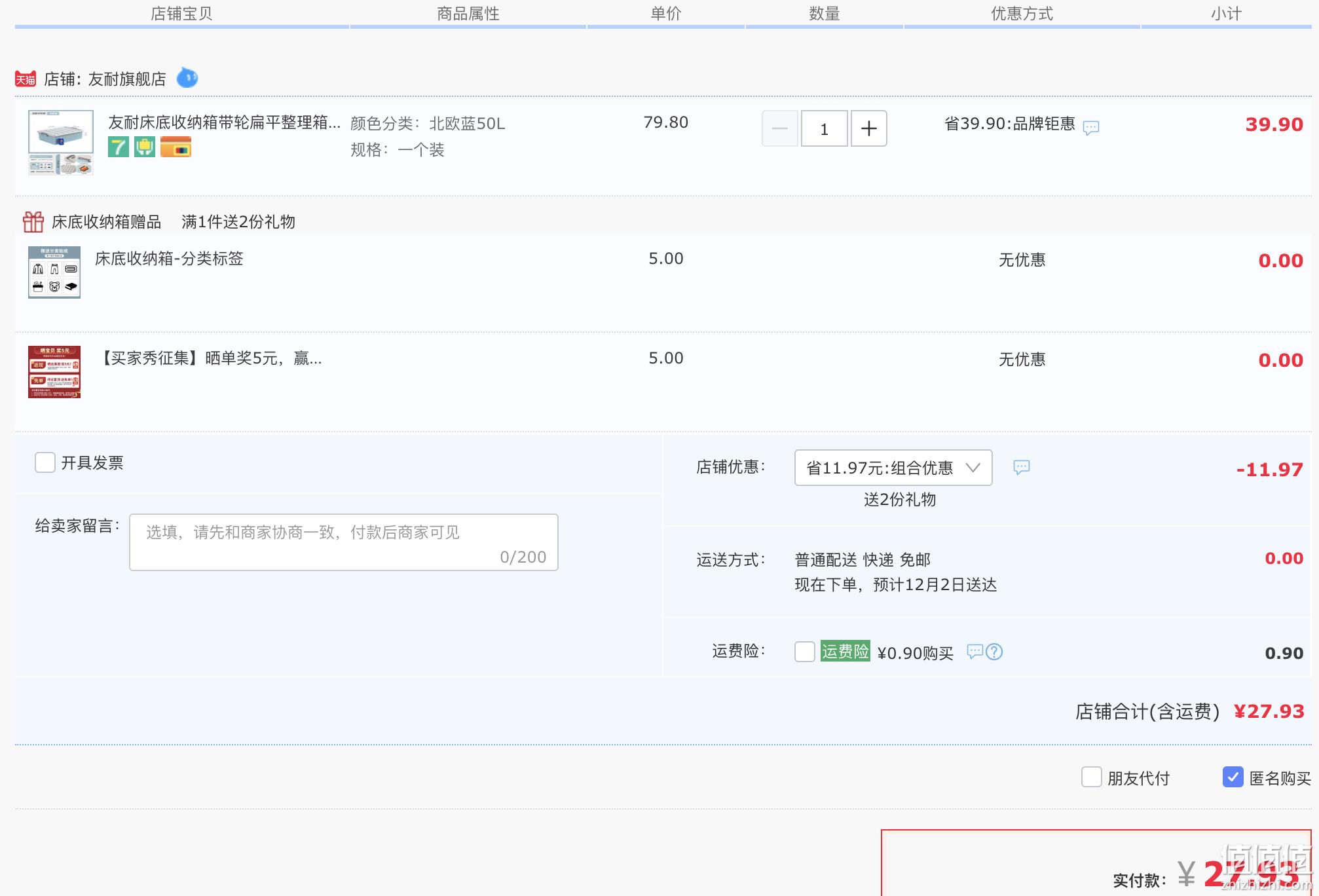Click the 给卖家留言 message text box
The height and width of the screenshot is (896, 1319).
tap(344, 542)
